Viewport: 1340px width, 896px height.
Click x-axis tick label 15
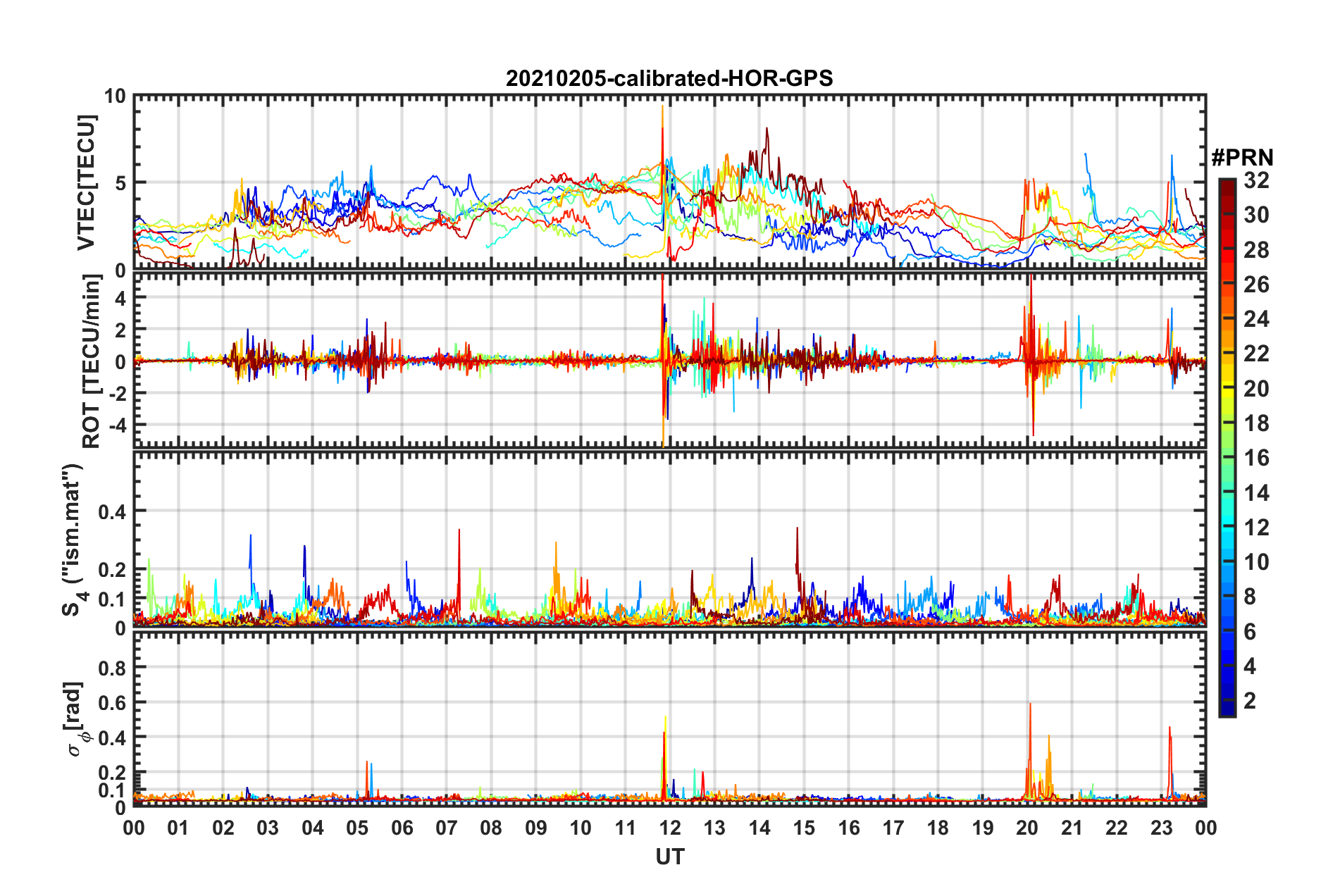[804, 828]
